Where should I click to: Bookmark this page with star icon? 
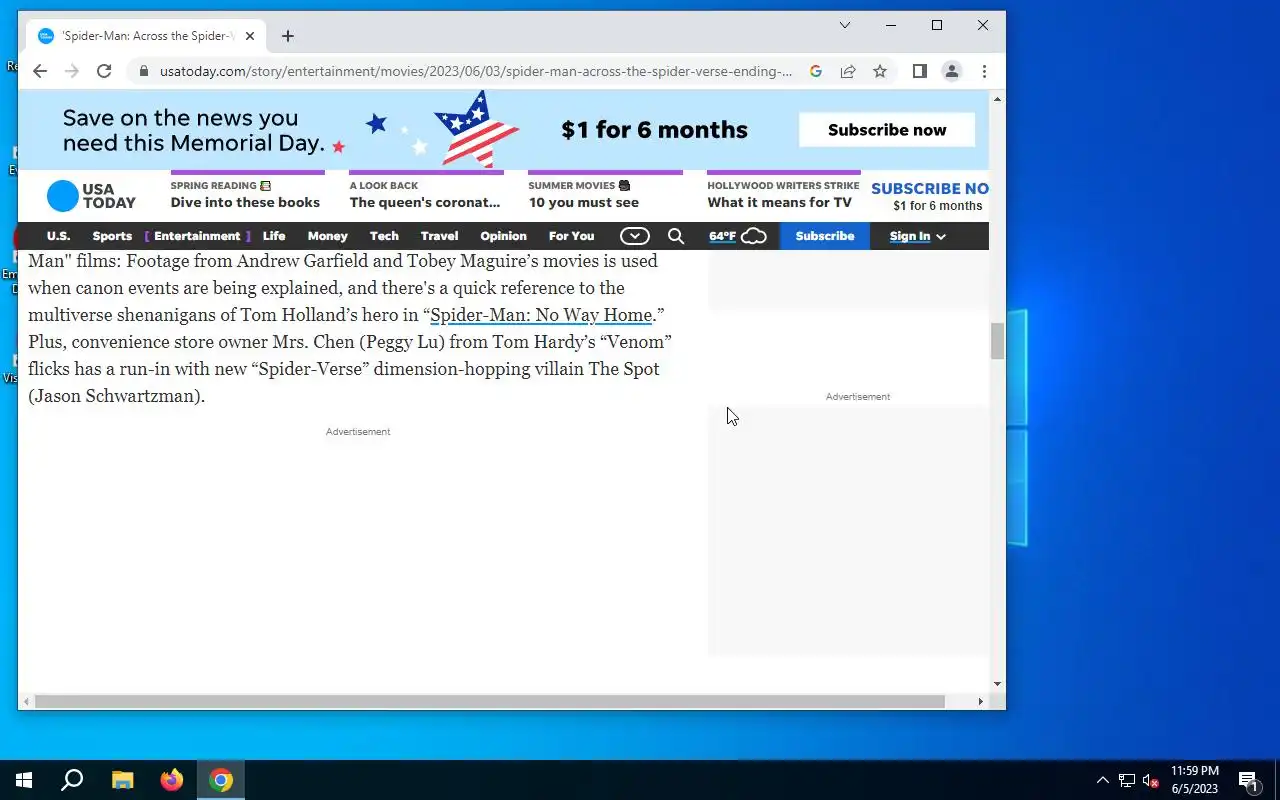click(880, 71)
